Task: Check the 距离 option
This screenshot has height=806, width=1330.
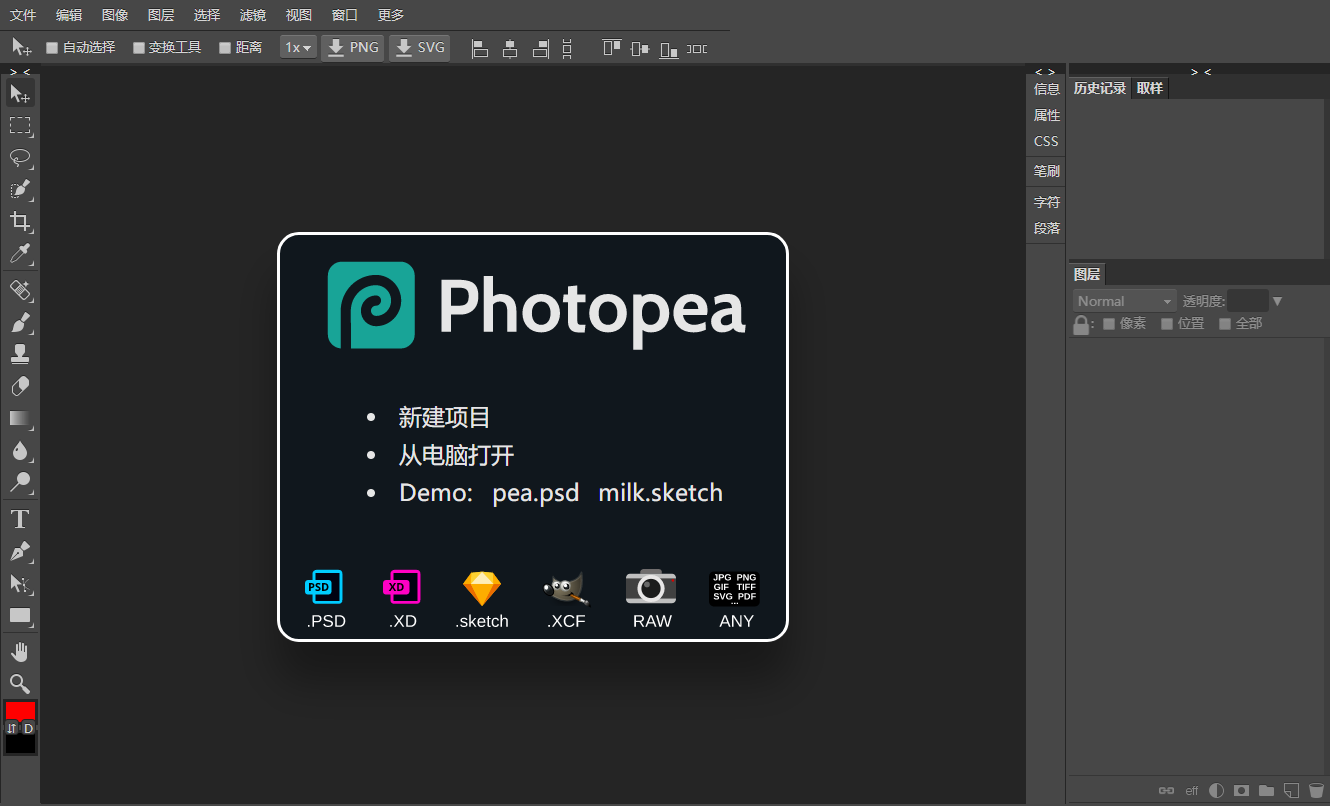Action: [225, 47]
